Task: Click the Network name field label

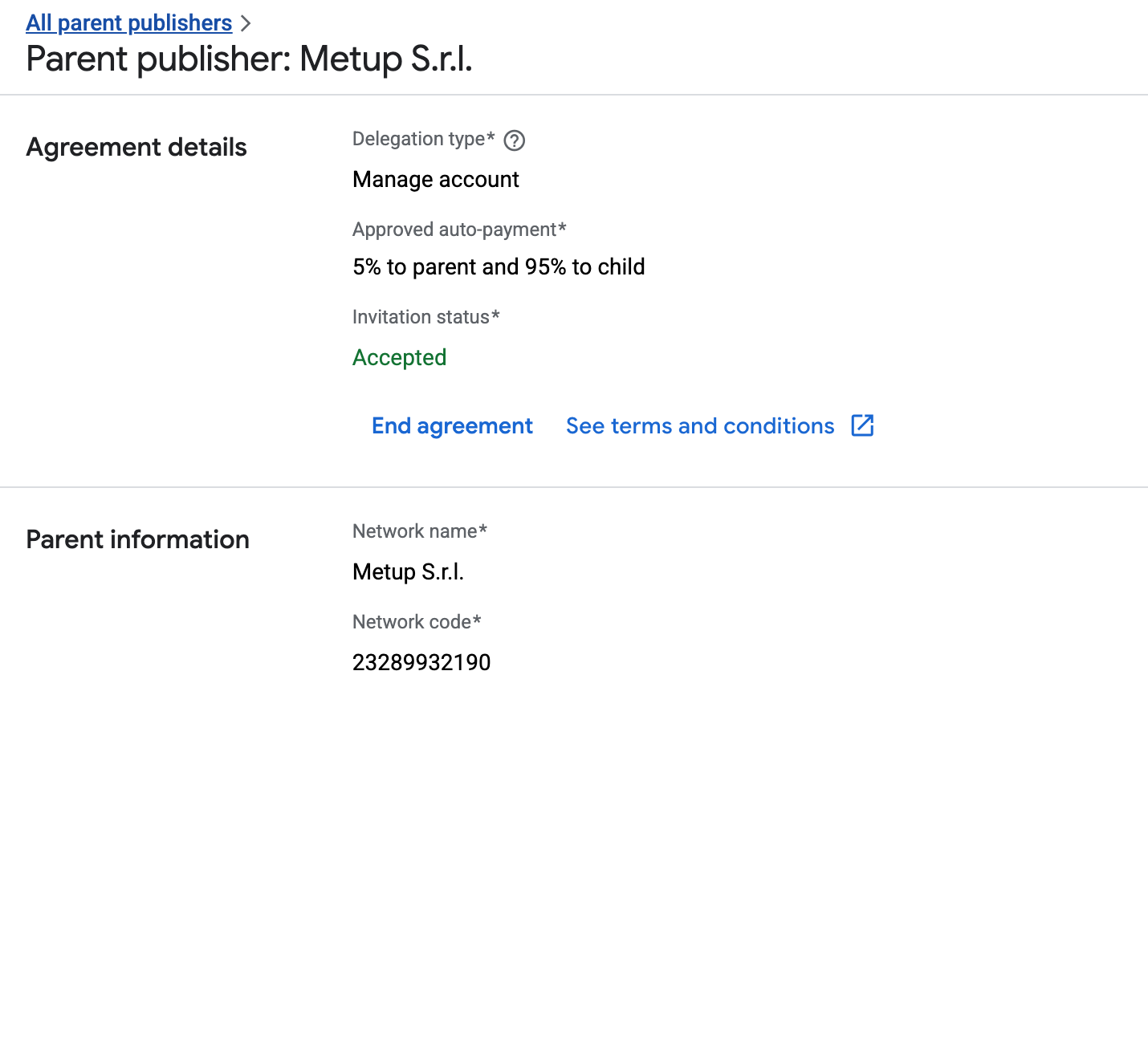Action: coord(420,531)
